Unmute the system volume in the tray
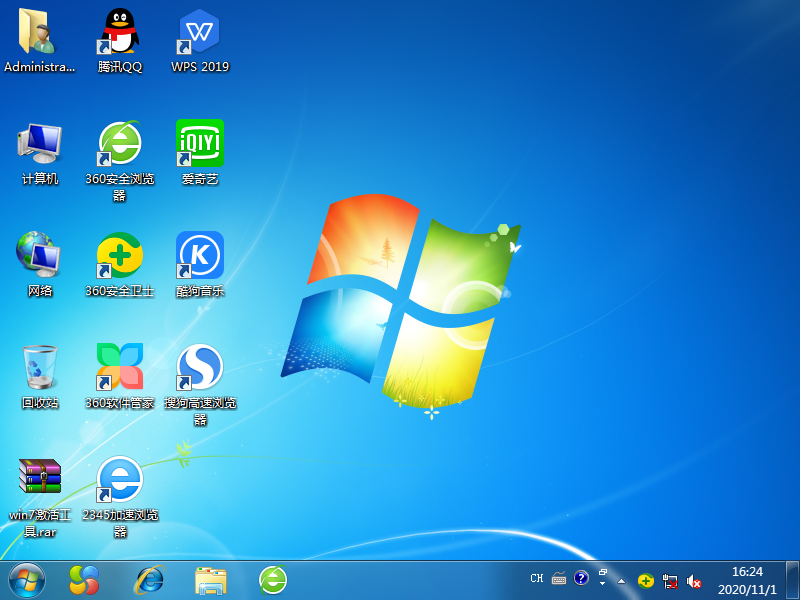800x600 pixels. click(x=695, y=580)
